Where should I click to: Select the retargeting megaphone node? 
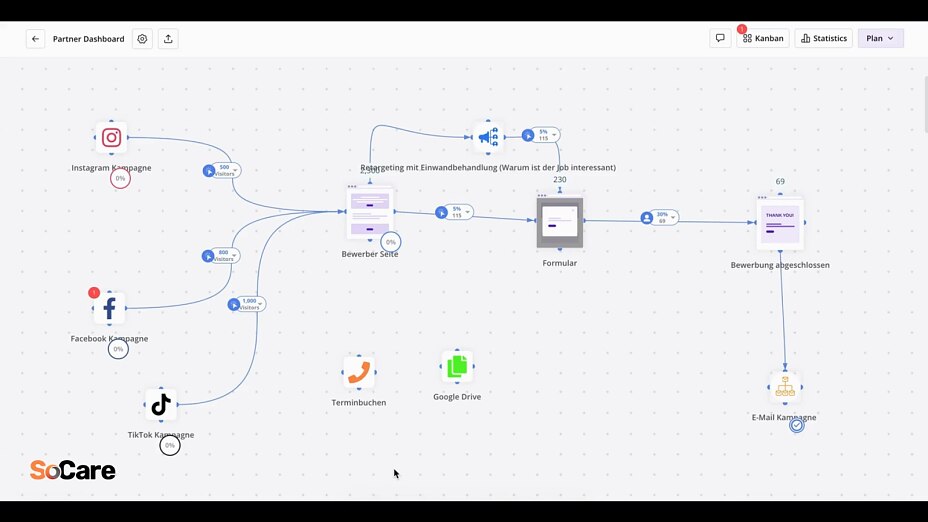(x=488, y=137)
